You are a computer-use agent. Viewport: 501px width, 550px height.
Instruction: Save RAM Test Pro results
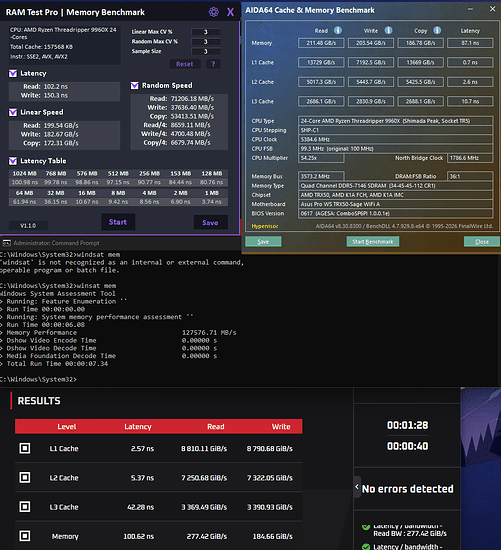tap(211, 223)
